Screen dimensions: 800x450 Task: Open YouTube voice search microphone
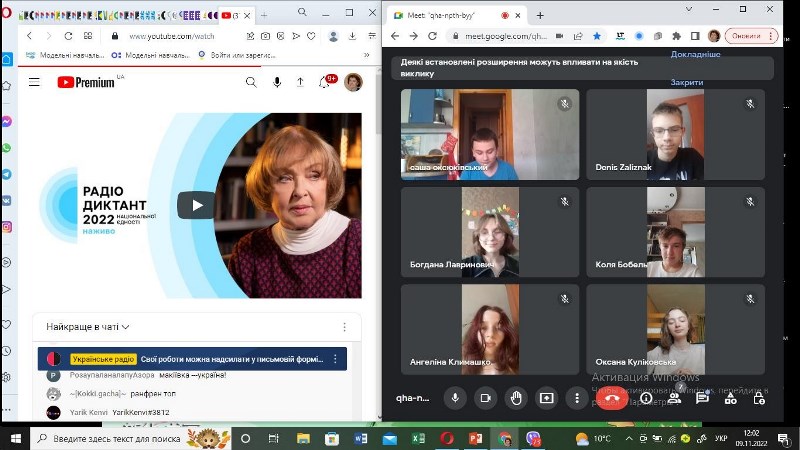click(277, 82)
